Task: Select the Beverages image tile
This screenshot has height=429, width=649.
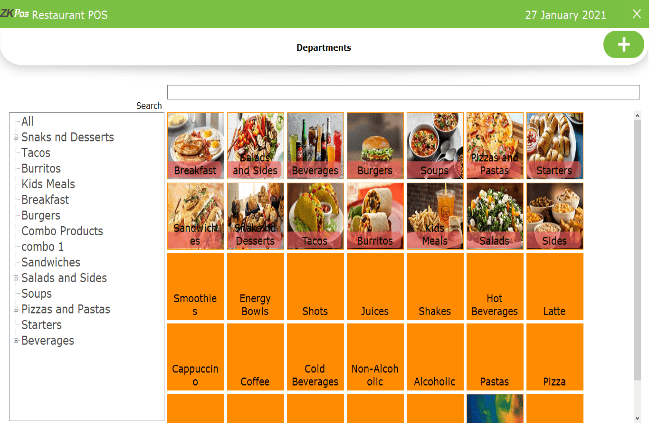Action: (315, 145)
